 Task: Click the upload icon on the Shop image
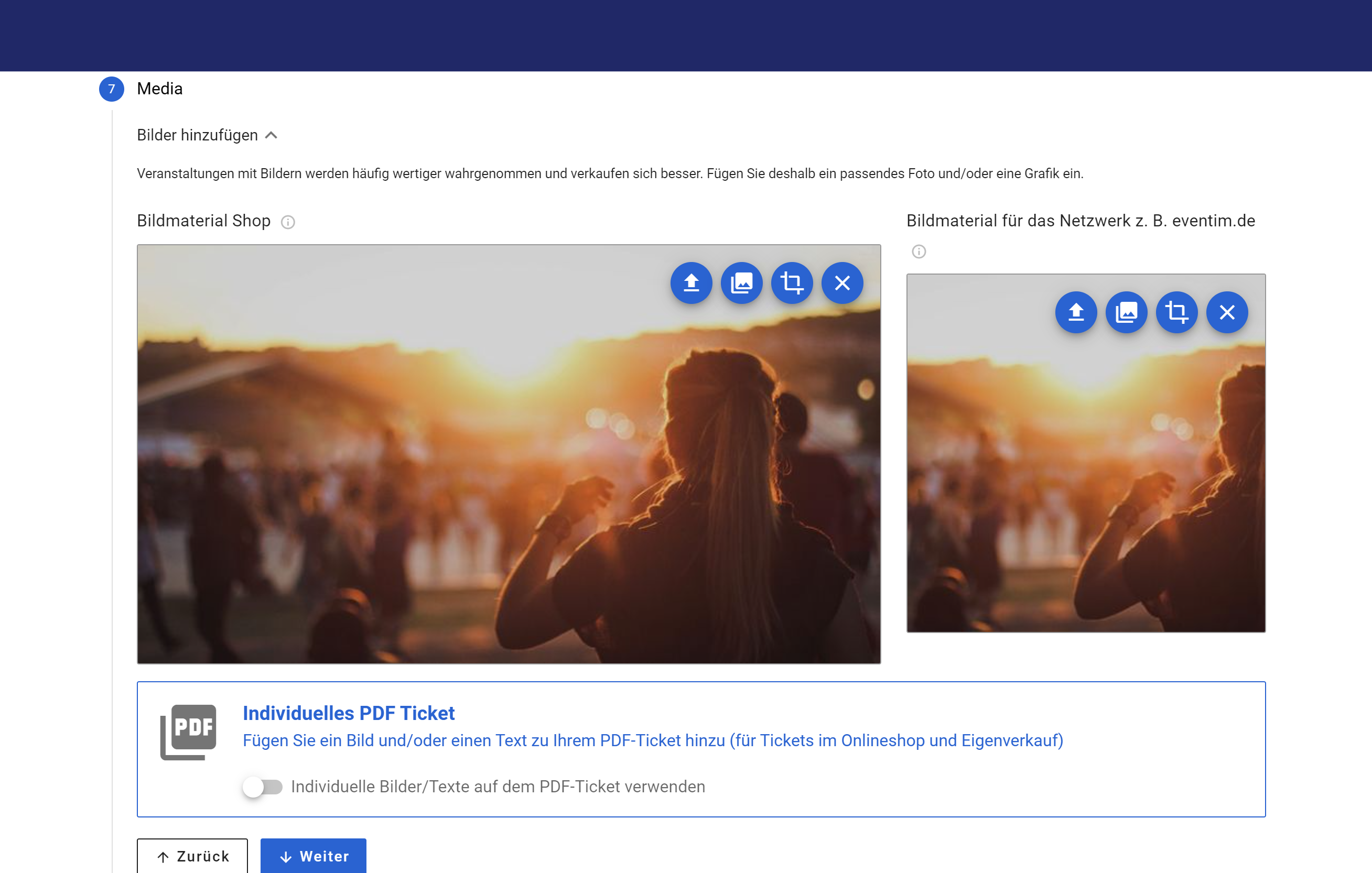691,283
